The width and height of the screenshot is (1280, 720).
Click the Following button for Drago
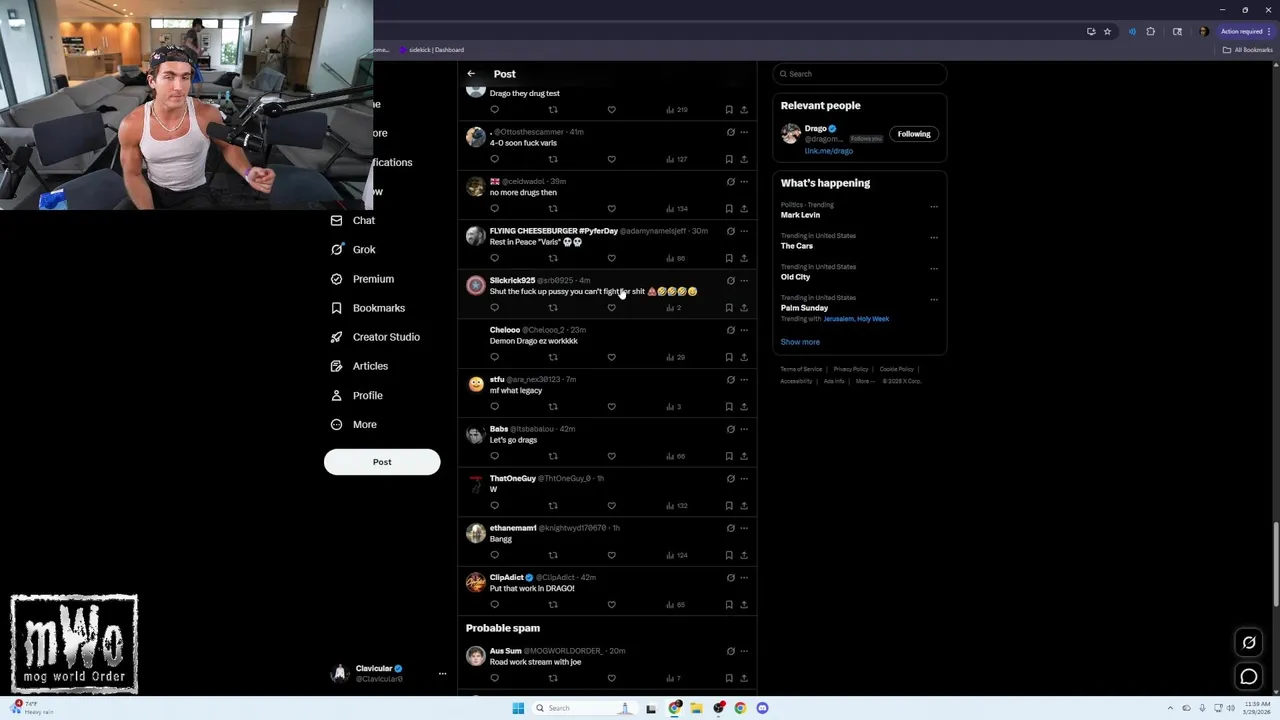(913, 134)
